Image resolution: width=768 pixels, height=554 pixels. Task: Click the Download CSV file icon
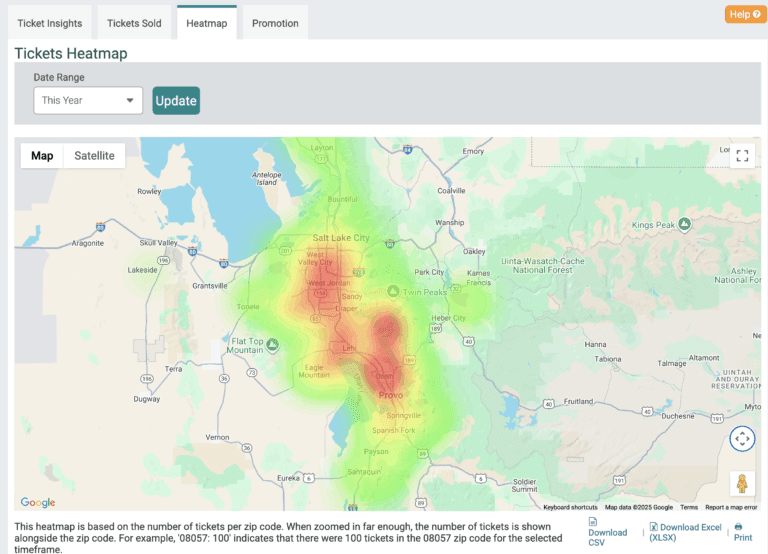click(x=592, y=522)
